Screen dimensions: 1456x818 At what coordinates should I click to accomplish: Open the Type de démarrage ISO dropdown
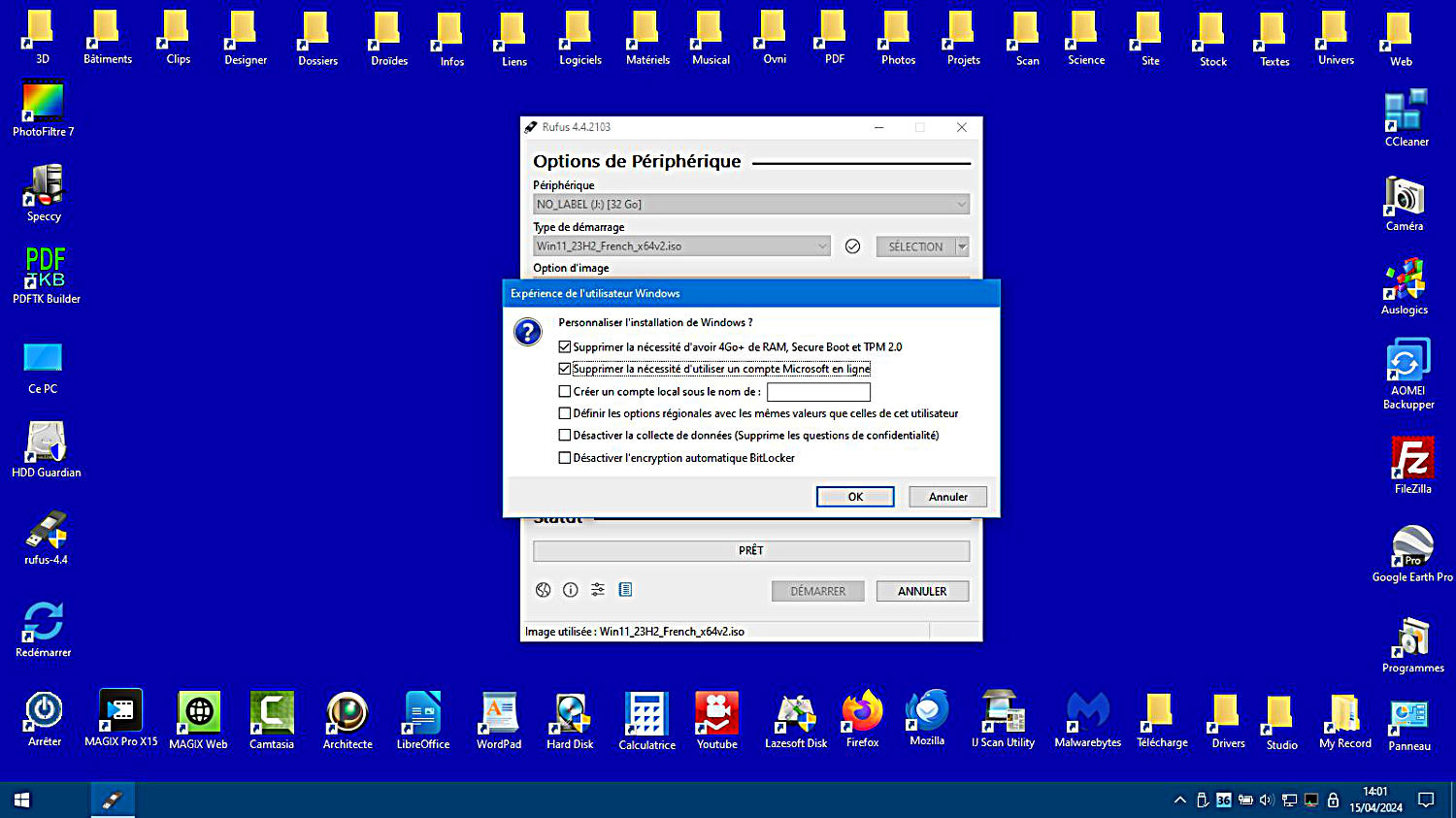681,246
